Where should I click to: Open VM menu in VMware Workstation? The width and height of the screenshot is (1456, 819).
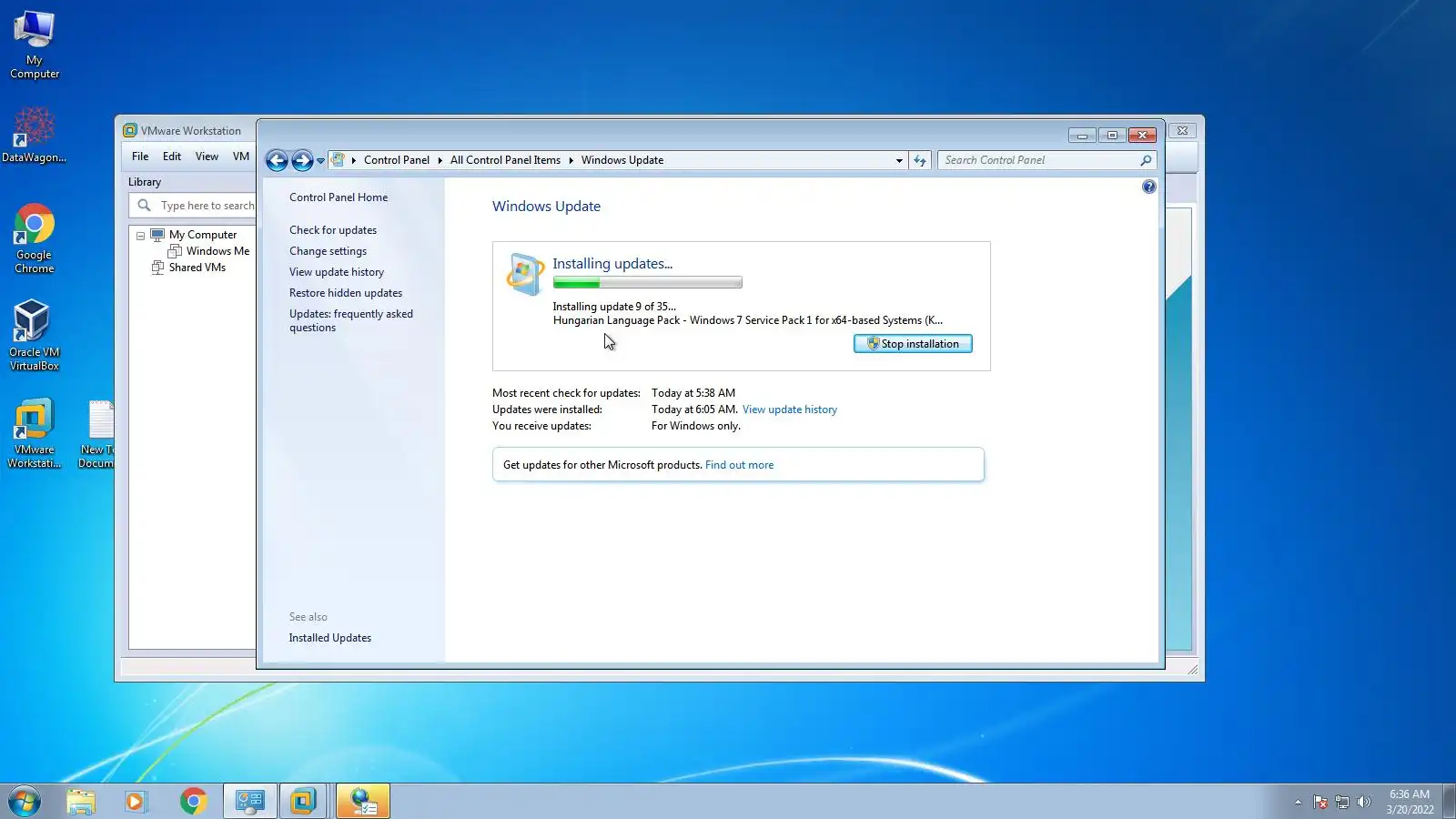241,157
